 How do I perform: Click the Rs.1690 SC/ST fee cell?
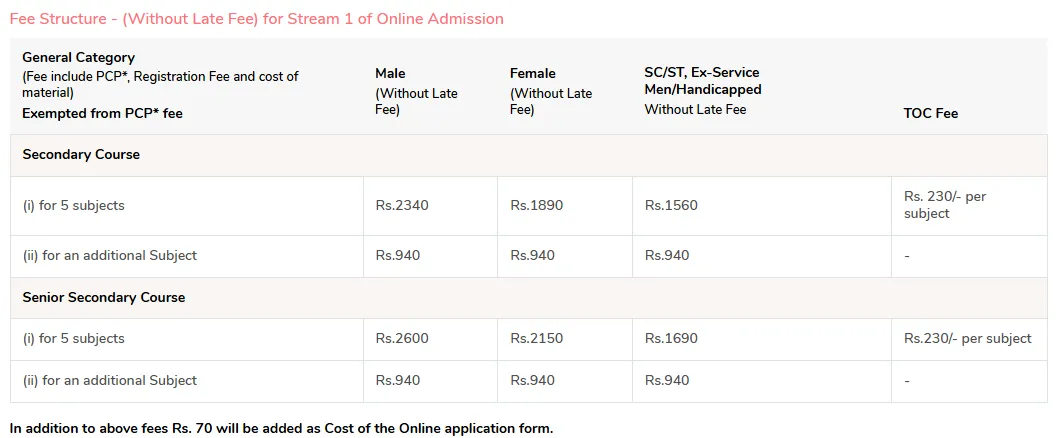671,338
